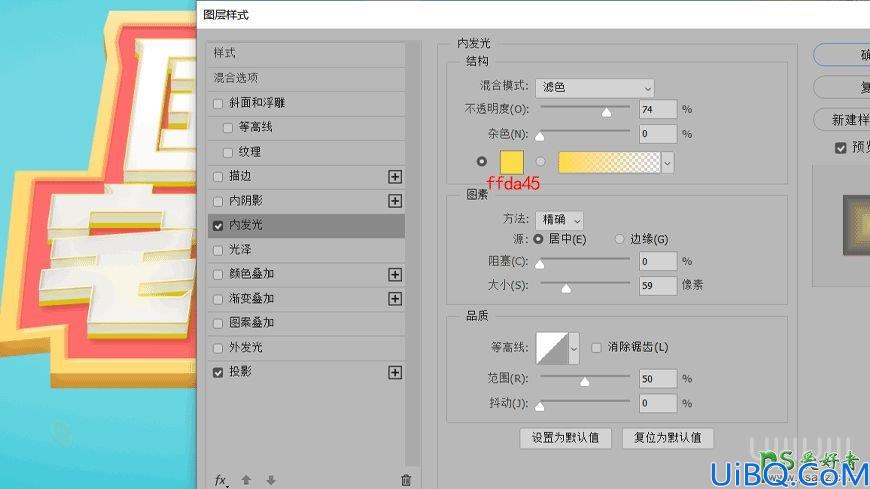870x489 pixels.
Task: Move effect down with the down arrow icon
Action: click(271, 480)
